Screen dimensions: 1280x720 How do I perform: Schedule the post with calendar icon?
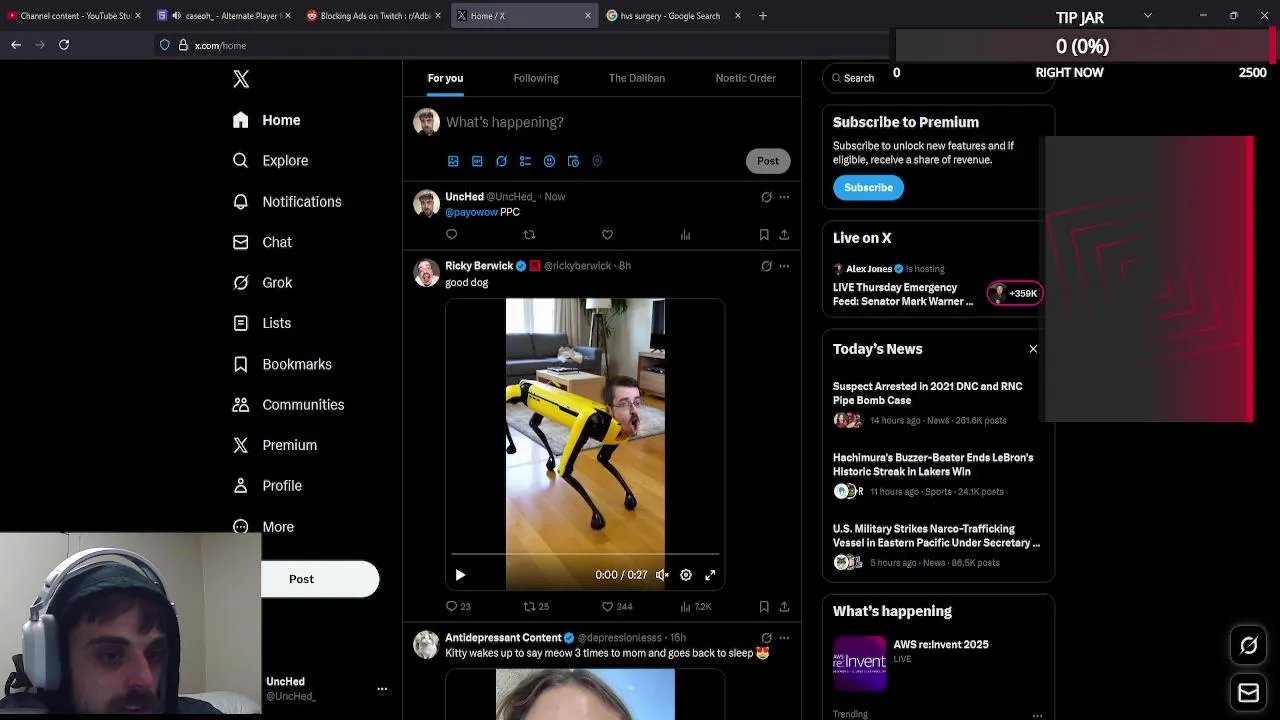(x=573, y=161)
